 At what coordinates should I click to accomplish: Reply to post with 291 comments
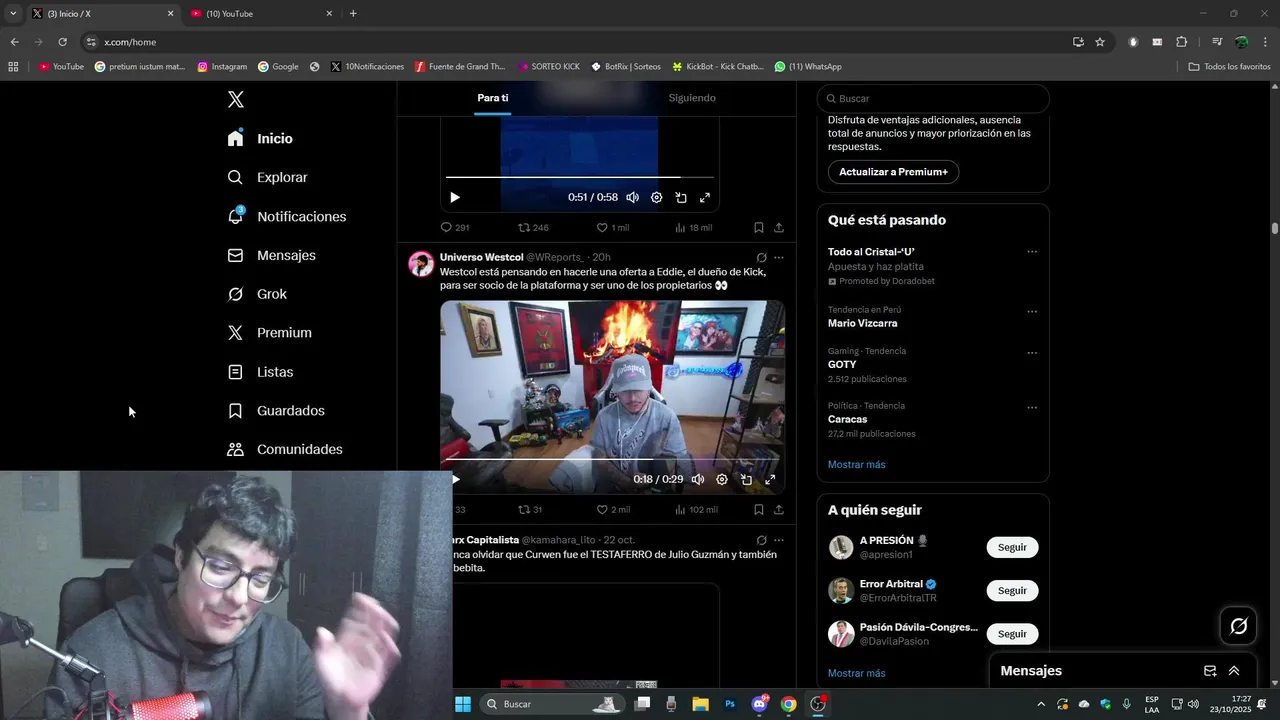coord(455,228)
